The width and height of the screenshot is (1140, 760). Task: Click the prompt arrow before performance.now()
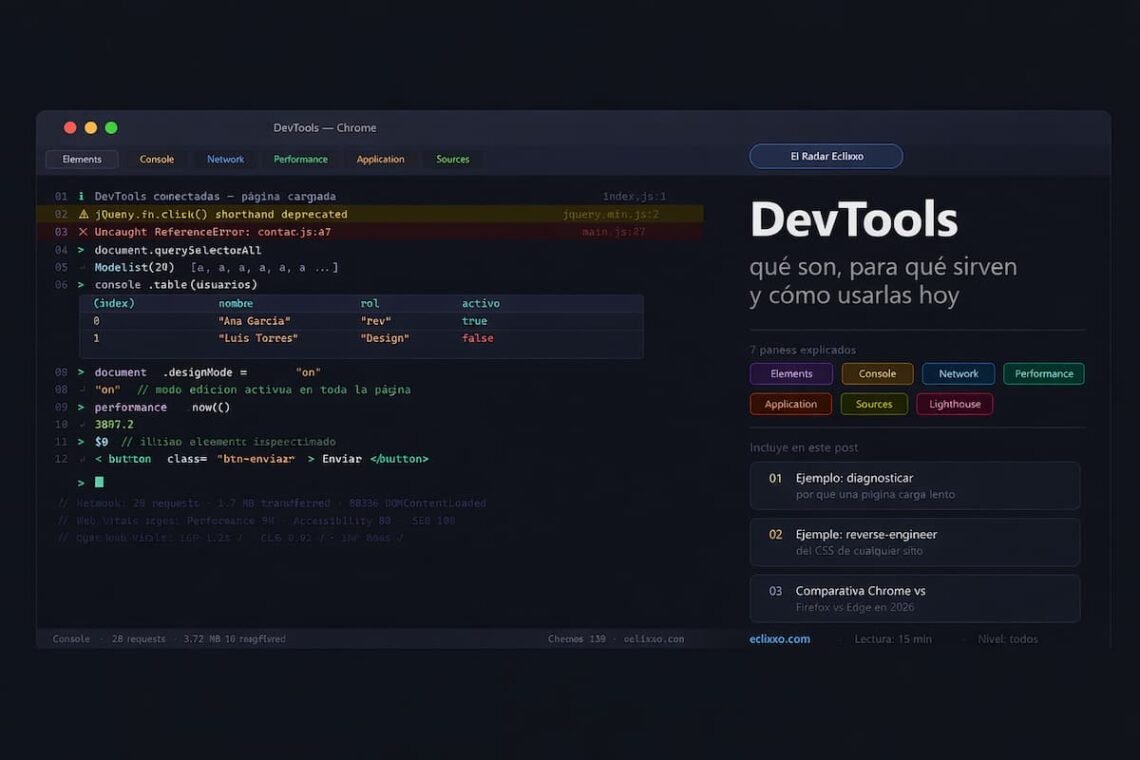(81, 407)
